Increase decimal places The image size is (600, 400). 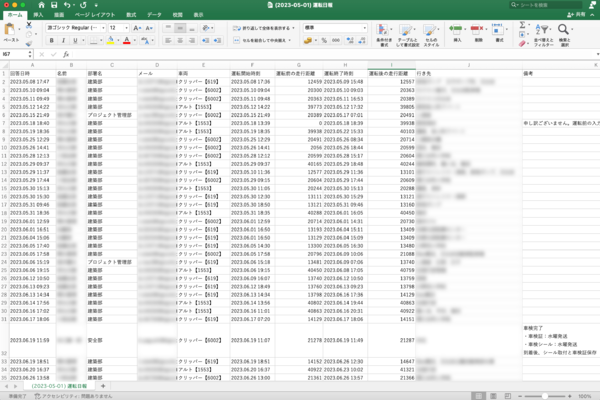point(350,41)
